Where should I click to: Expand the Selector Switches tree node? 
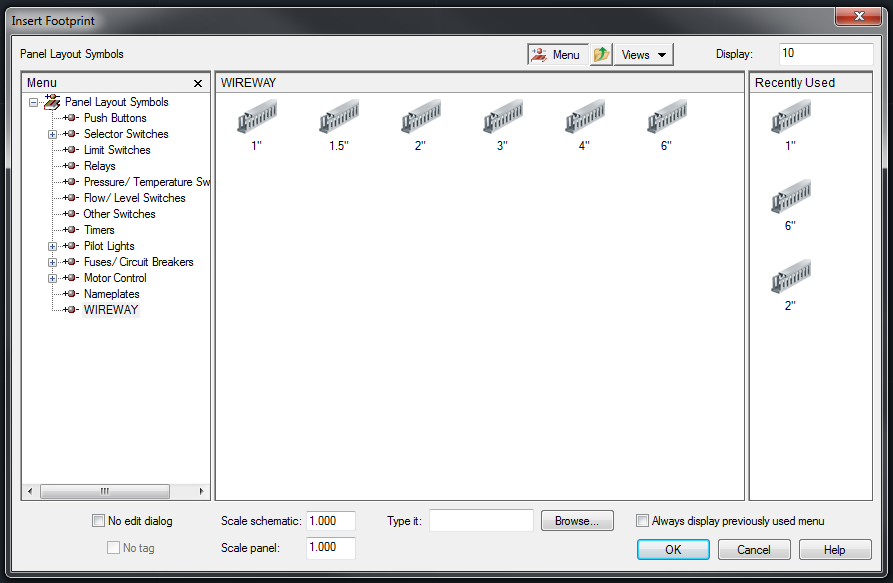click(51, 133)
